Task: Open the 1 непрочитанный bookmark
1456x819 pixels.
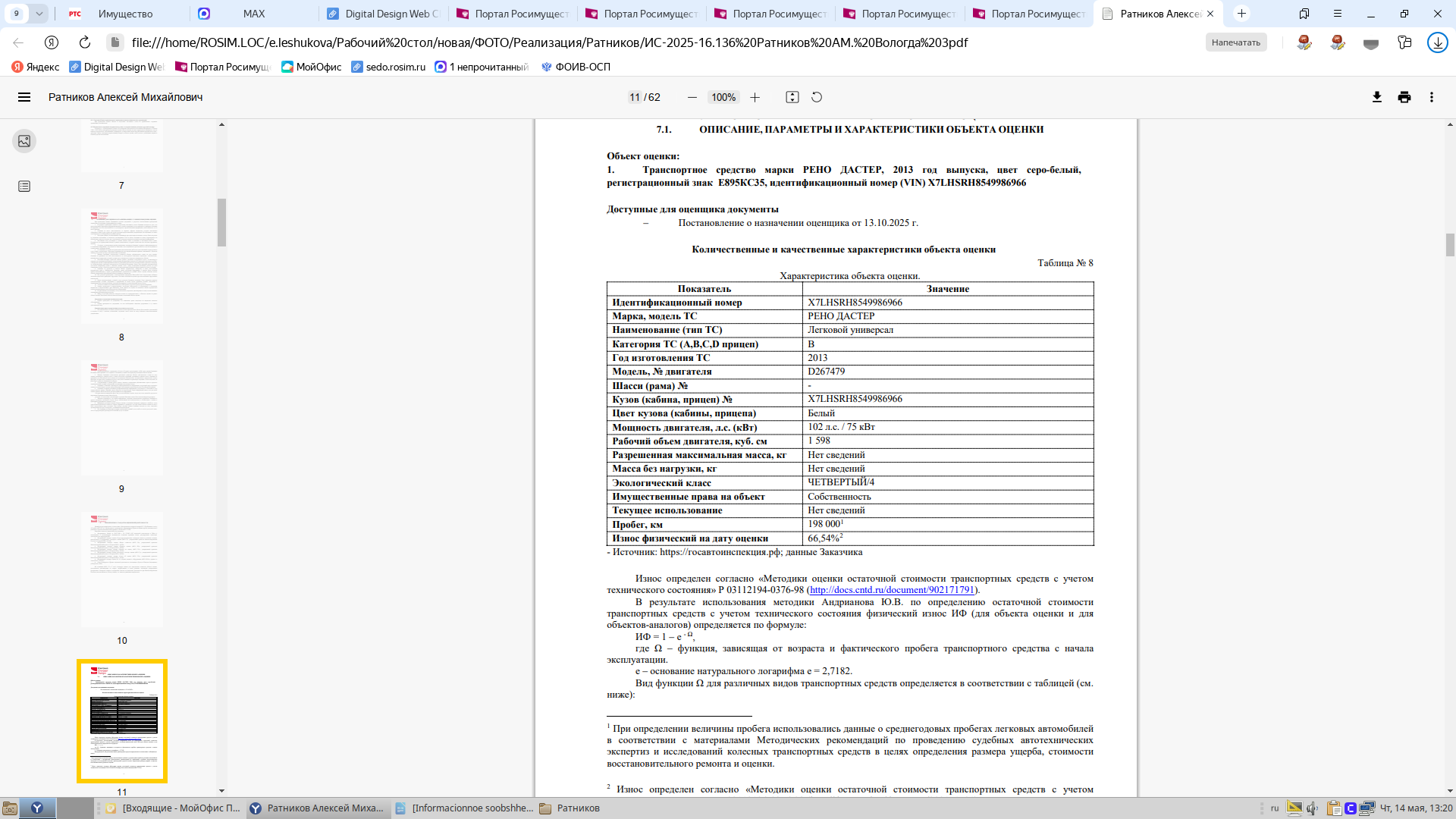Action: point(482,67)
